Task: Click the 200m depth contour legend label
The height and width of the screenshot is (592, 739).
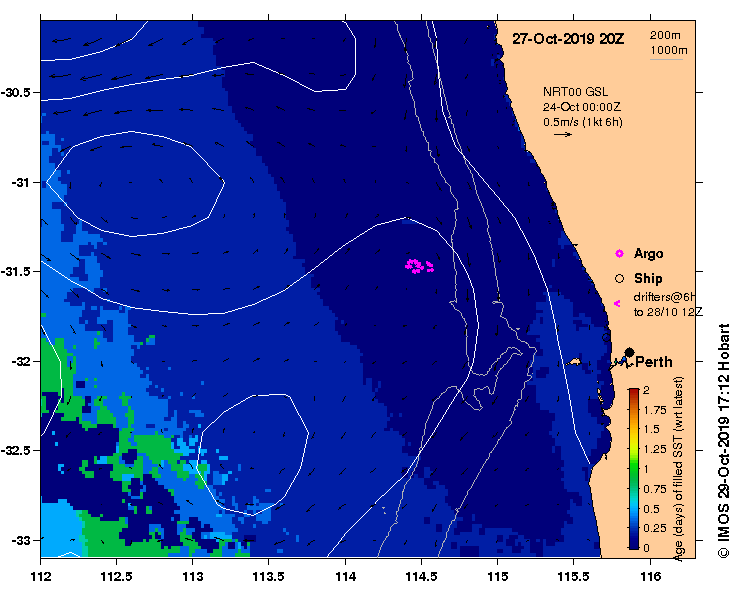Action: [x=665, y=35]
